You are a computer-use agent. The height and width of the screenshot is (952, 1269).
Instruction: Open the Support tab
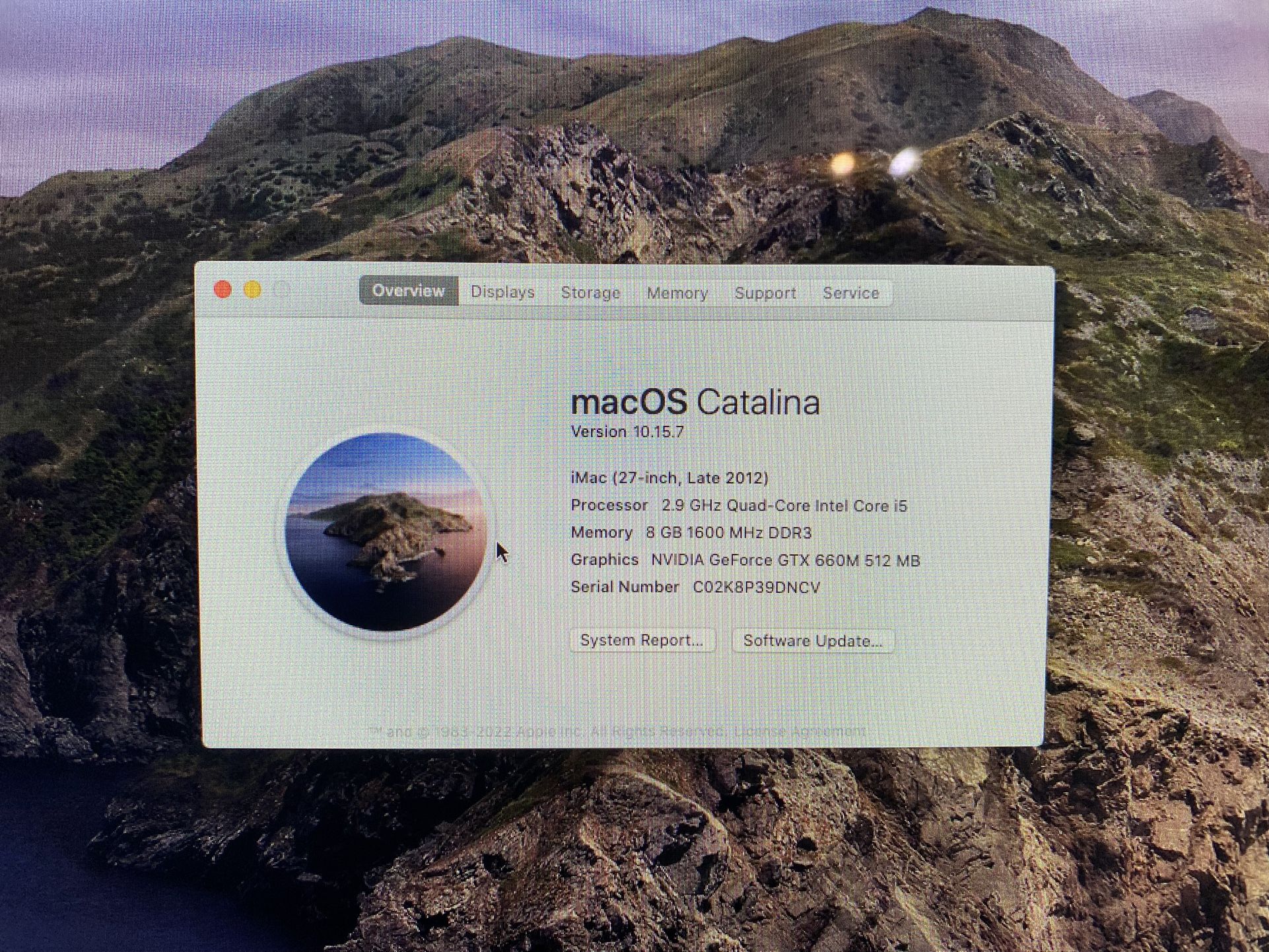[x=765, y=292]
